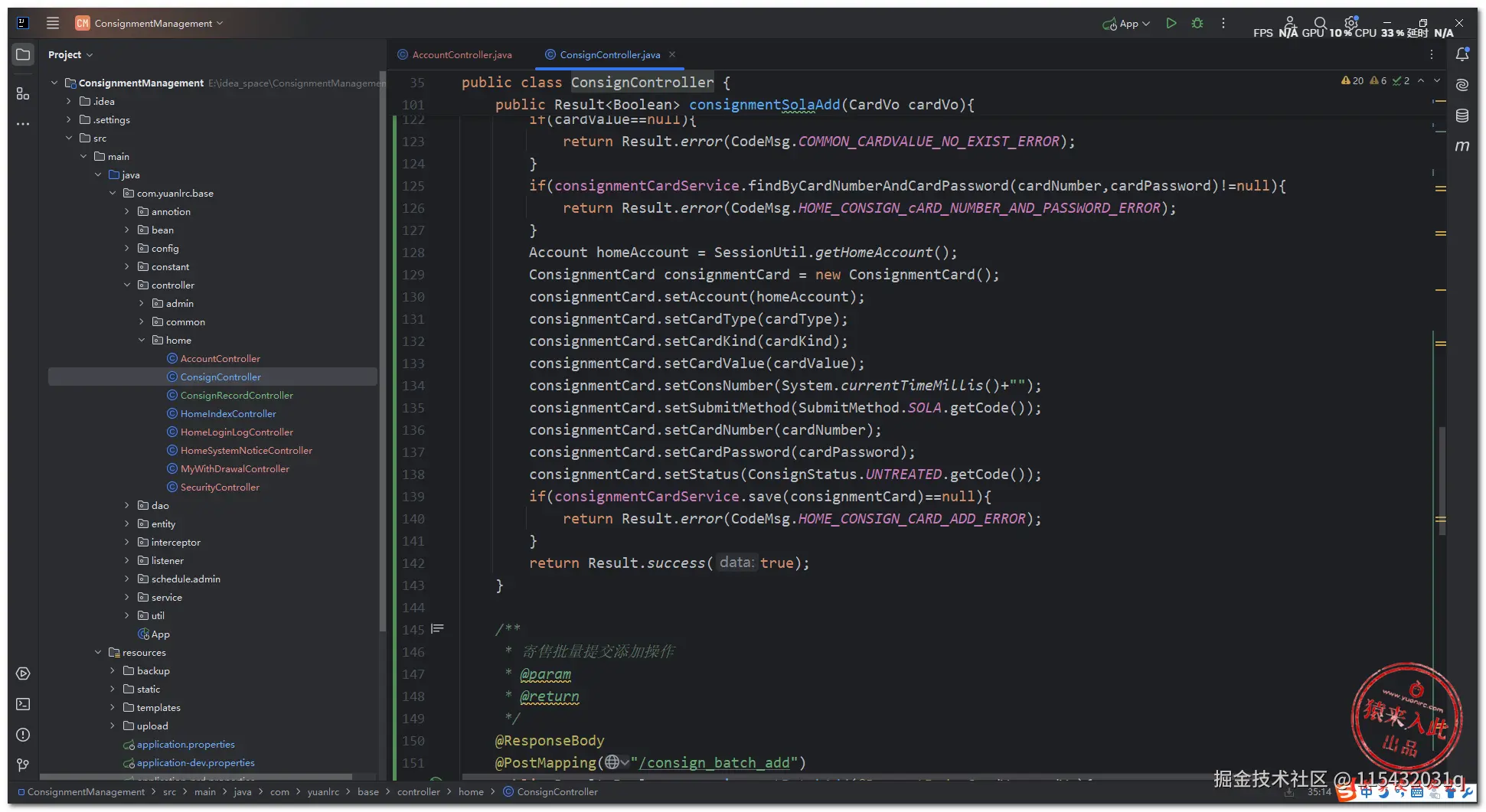Viewport: 1486px width, 812px height.
Task: Toggle rendered doc comment at line 145
Action: click(437, 629)
